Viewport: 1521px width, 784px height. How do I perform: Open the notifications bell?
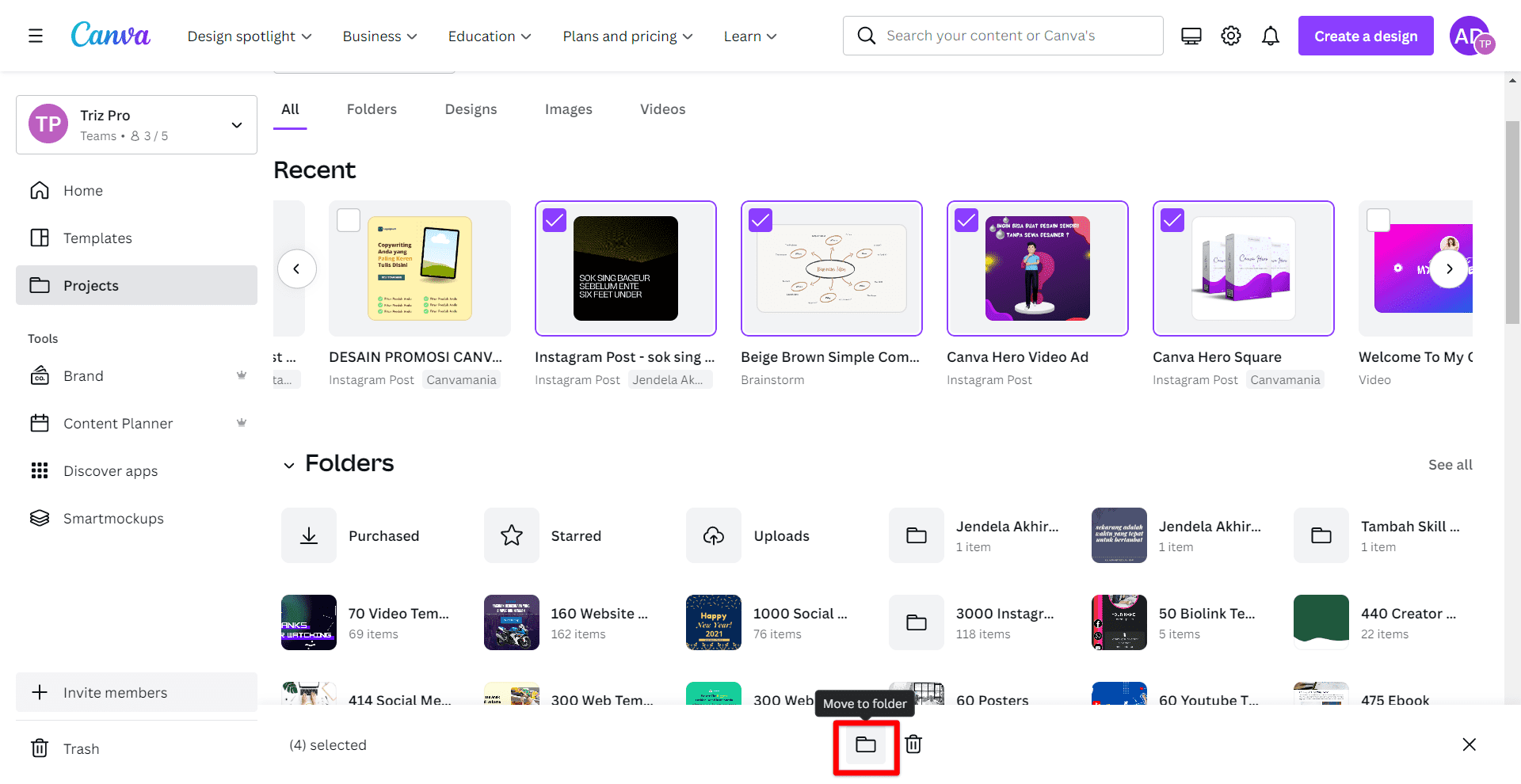coord(1270,36)
